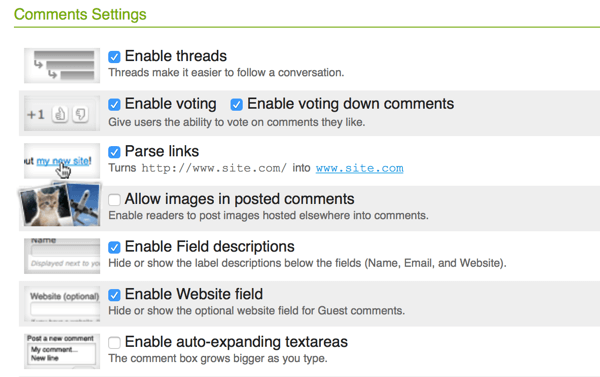Click the 'Post a new comment' textarea preview
The width and height of the screenshot is (600, 377).
pyautogui.click(x=62, y=351)
